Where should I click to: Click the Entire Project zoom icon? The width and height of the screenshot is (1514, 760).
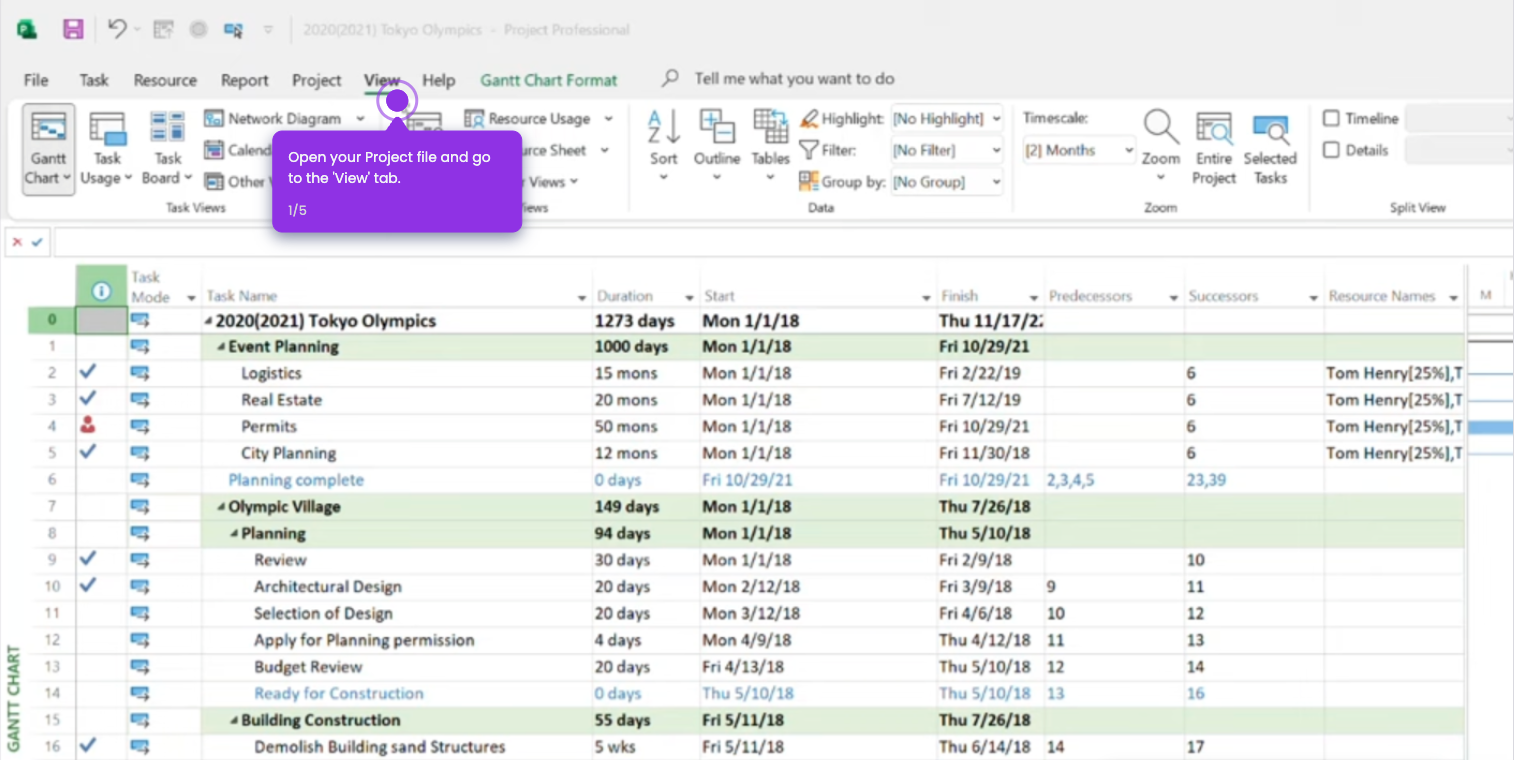1214,129
